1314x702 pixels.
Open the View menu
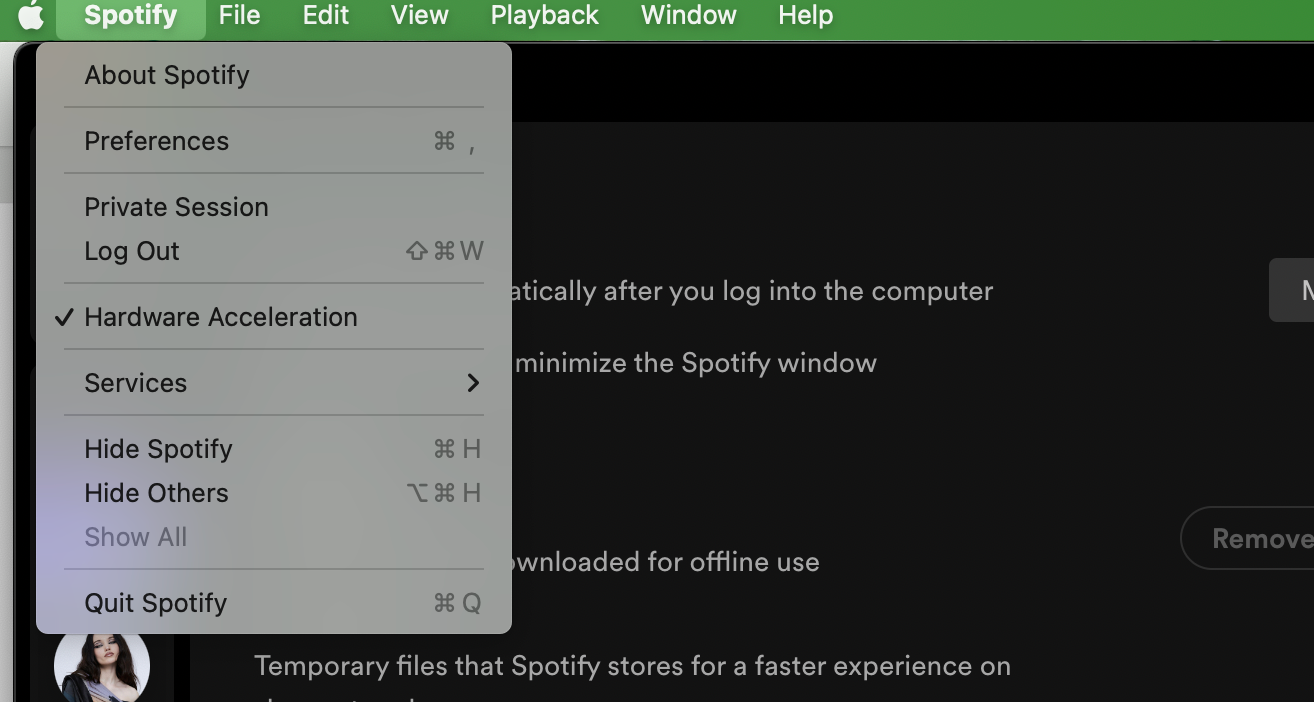pos(420,16)
